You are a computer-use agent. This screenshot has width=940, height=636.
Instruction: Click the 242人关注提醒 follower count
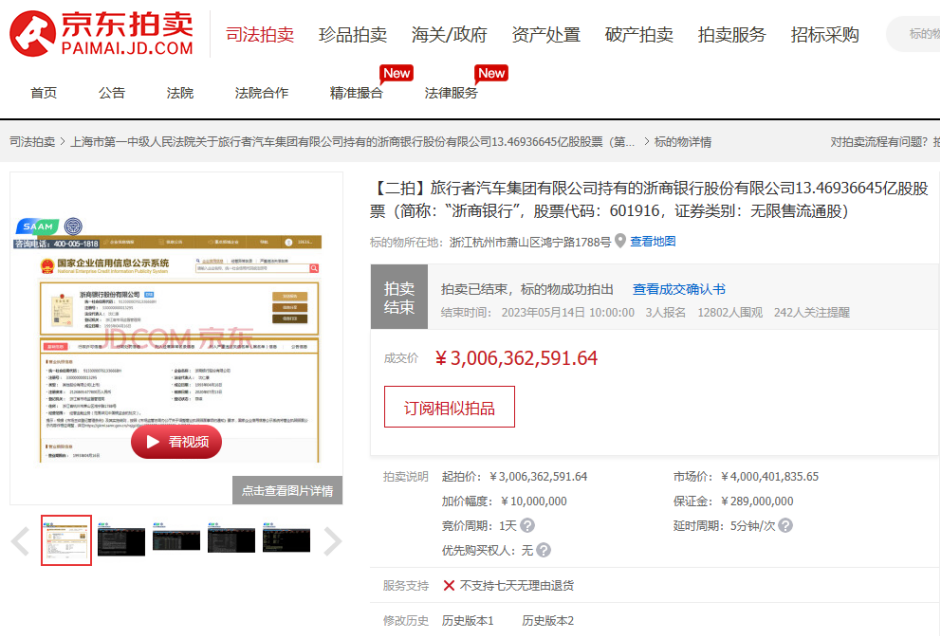(812, 312)
